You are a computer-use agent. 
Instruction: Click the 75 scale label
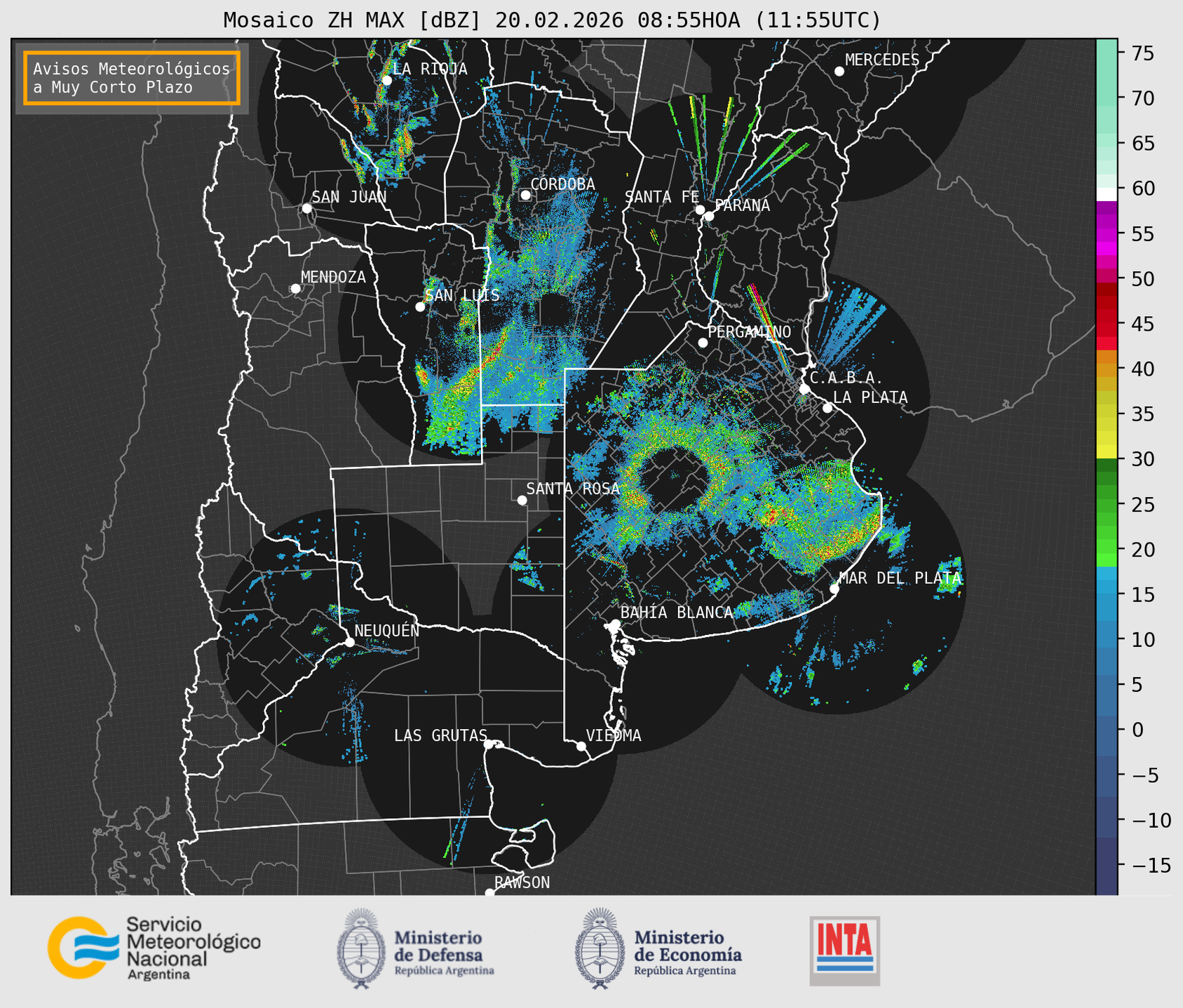pyautogui.click(x=1142, y=53)
